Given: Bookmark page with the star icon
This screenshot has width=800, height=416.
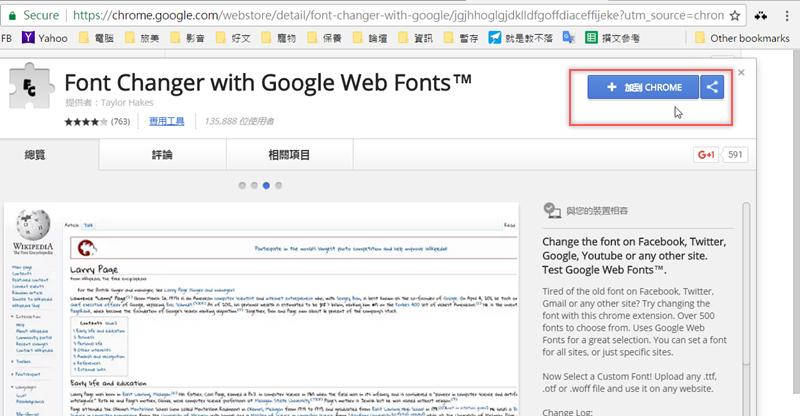Looking at the screenshot, I should [735, 16].
